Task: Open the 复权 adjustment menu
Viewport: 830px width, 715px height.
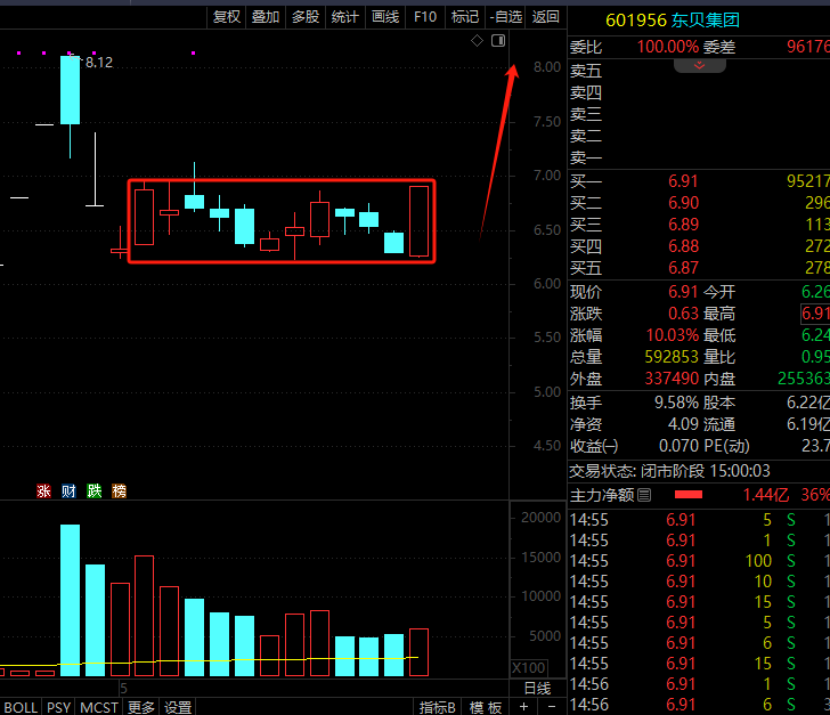Action: click(226, 17)
